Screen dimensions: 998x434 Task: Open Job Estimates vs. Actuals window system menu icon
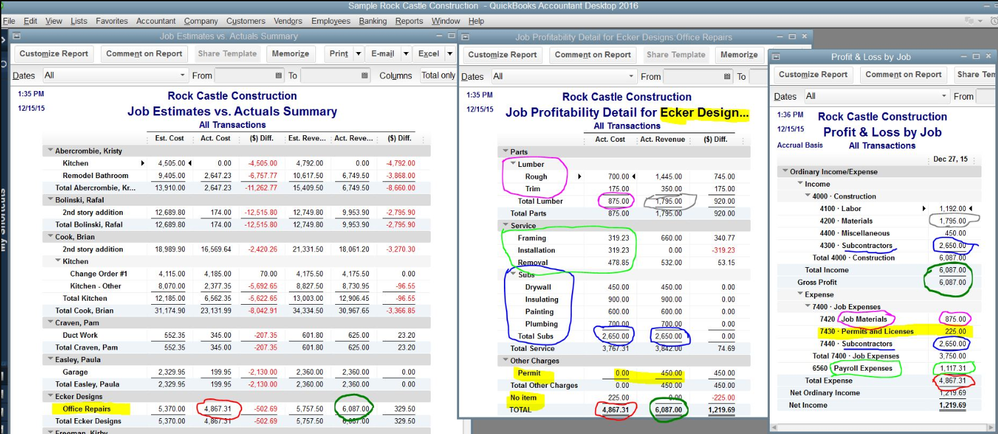(17, 36)
